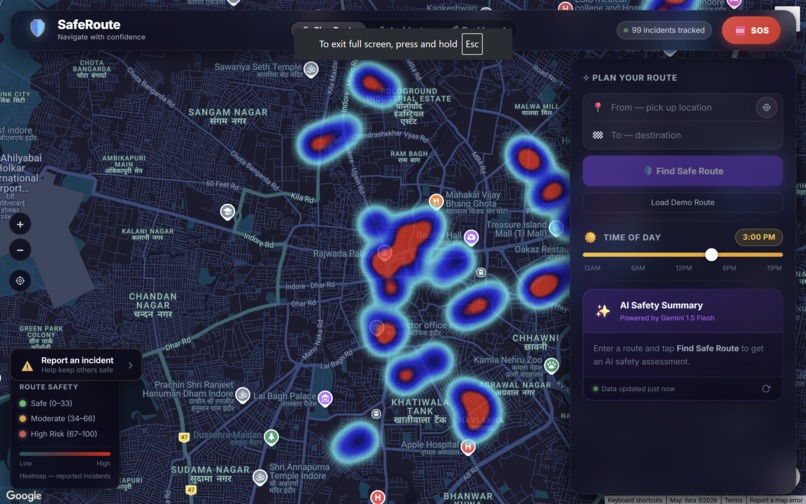Click the 12PM slider label
The height and width of the screenshot is (504, 806).
pos(683,268)
